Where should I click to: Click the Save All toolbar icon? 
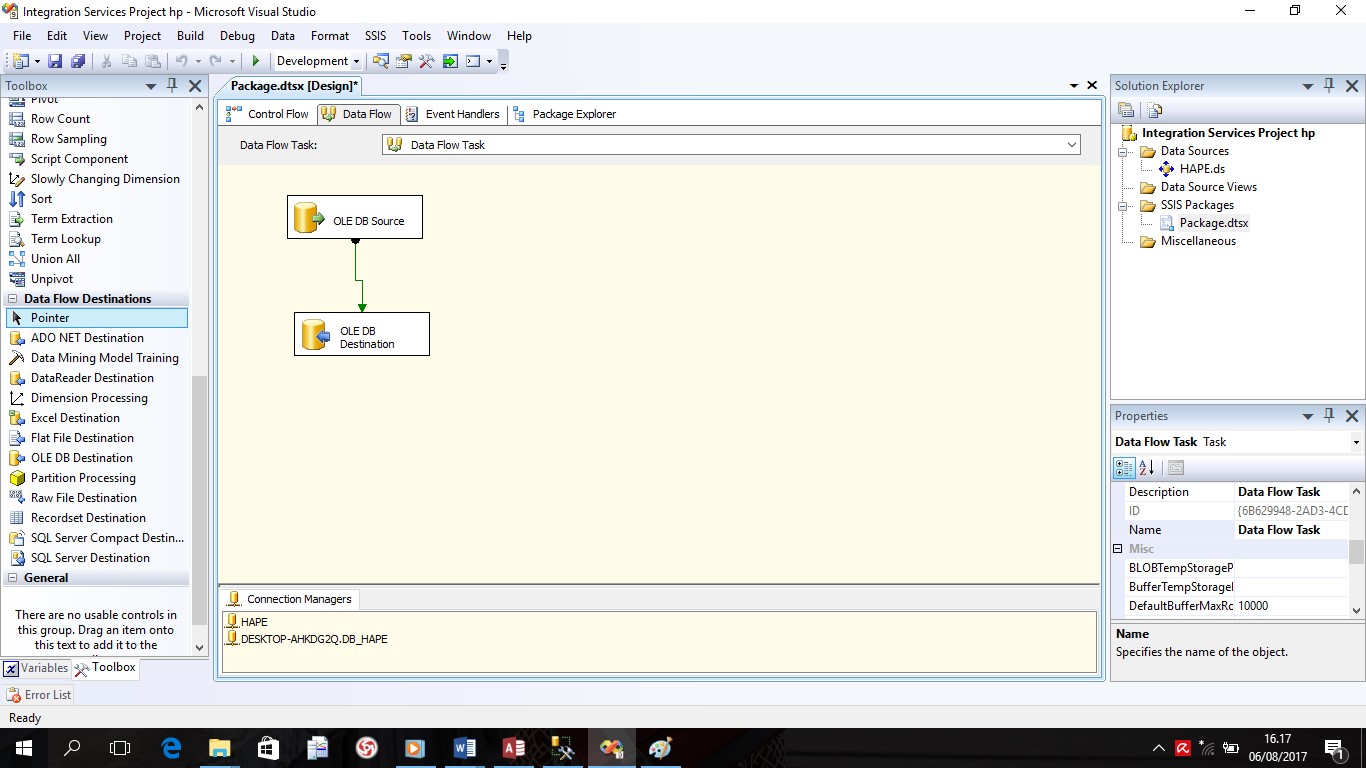[77, 61]
